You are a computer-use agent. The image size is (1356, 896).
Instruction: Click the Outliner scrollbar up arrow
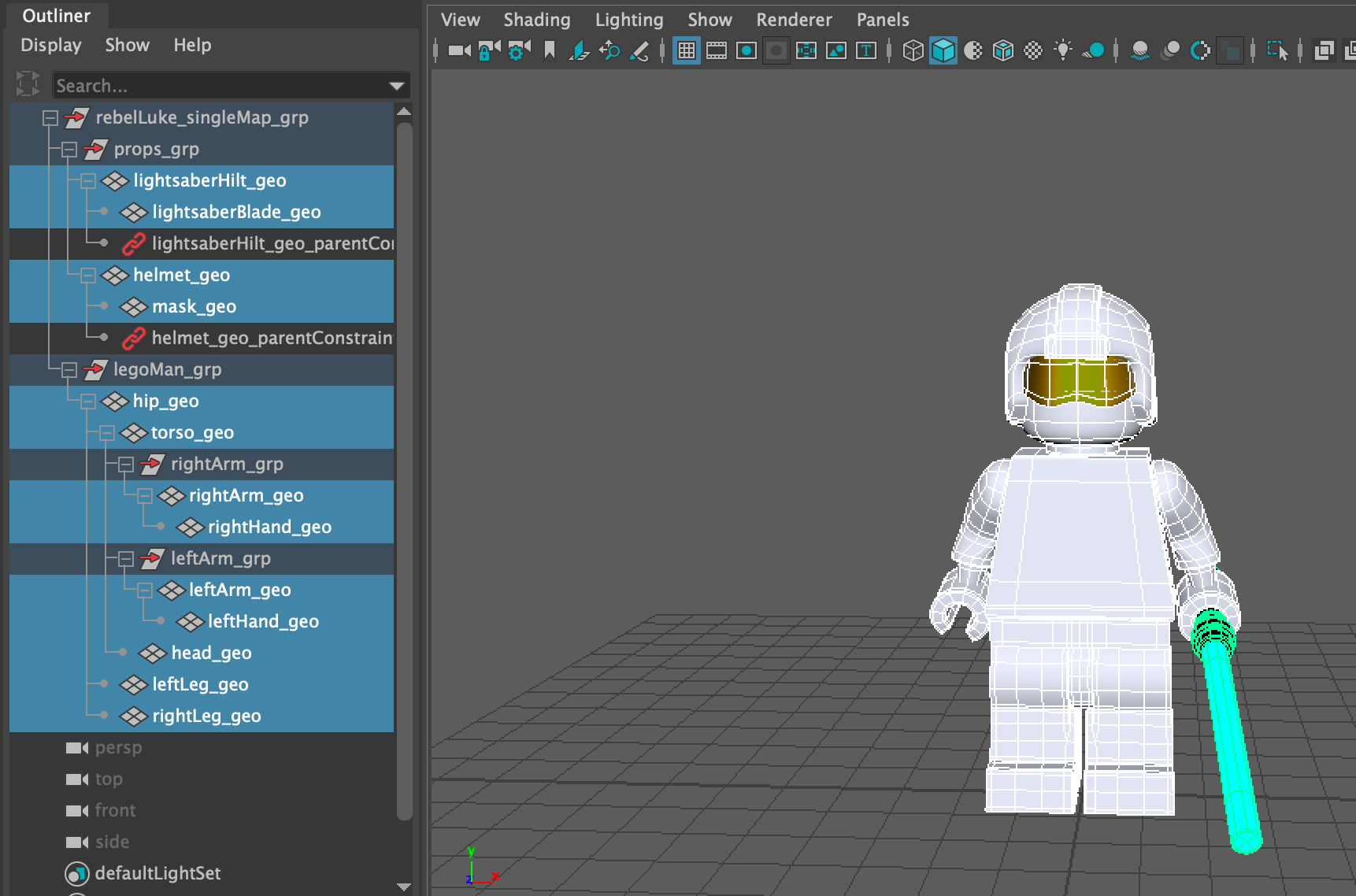(404, 111)
